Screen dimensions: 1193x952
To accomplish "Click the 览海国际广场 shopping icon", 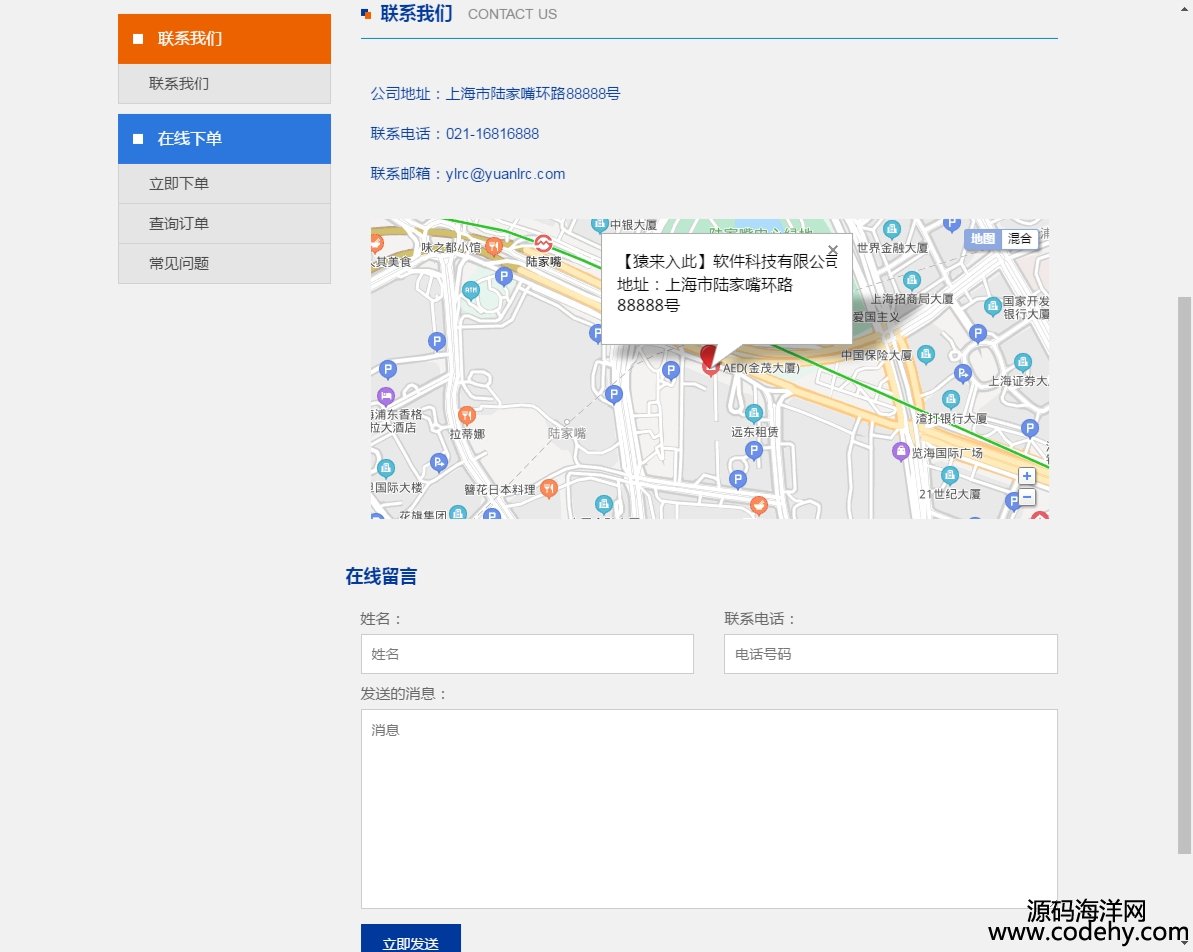I will click(x=901, y=452).
